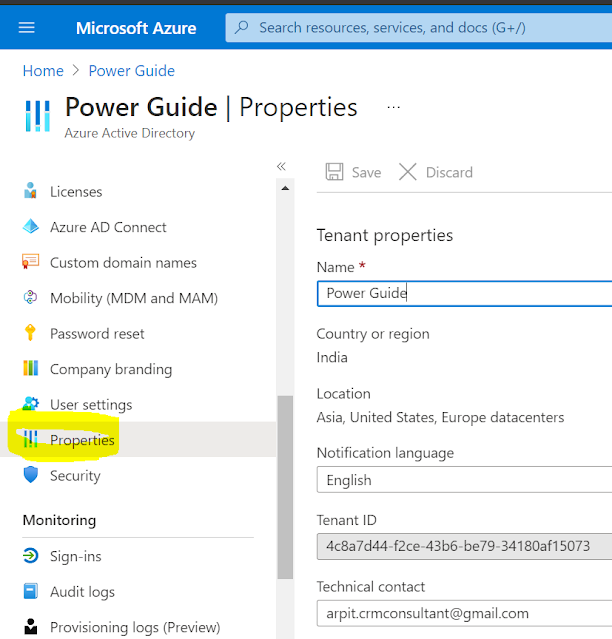Click the search magnifier icon
The image size is (612, 639).
pos(242,27)
